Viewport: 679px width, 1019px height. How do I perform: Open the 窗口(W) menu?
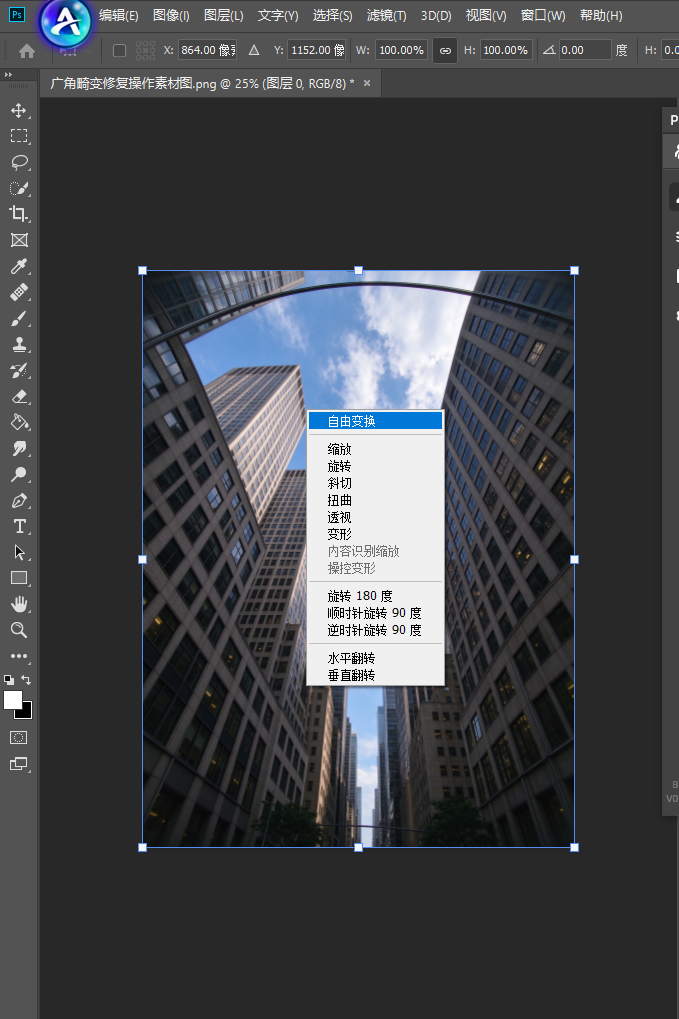[543, 16]
